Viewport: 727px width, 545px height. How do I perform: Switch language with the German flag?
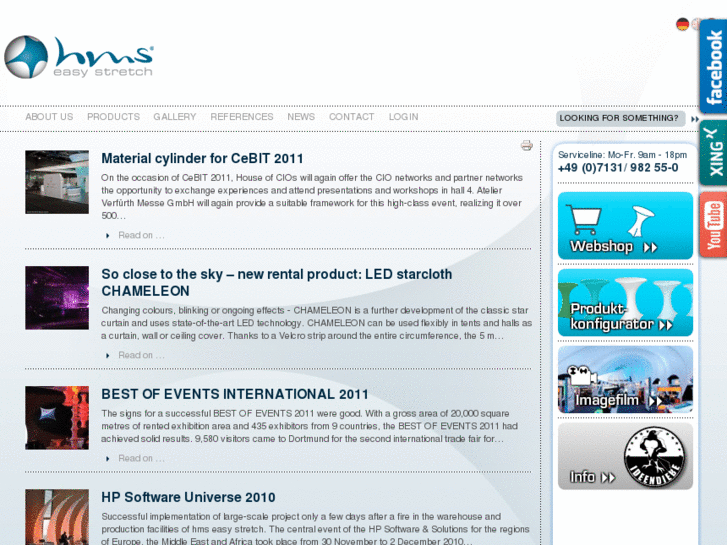click(x=682, y=24)
